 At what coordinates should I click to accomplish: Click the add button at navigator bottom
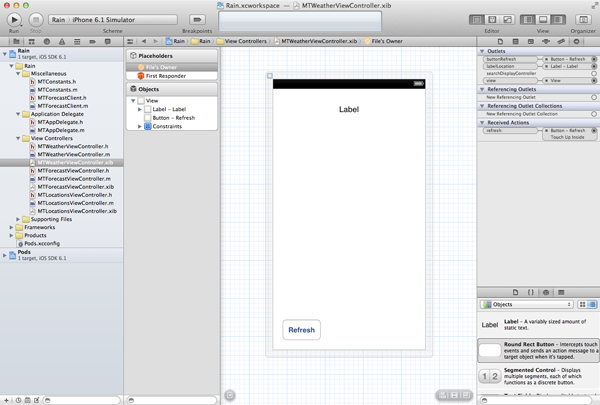click(x=7, y=400)
